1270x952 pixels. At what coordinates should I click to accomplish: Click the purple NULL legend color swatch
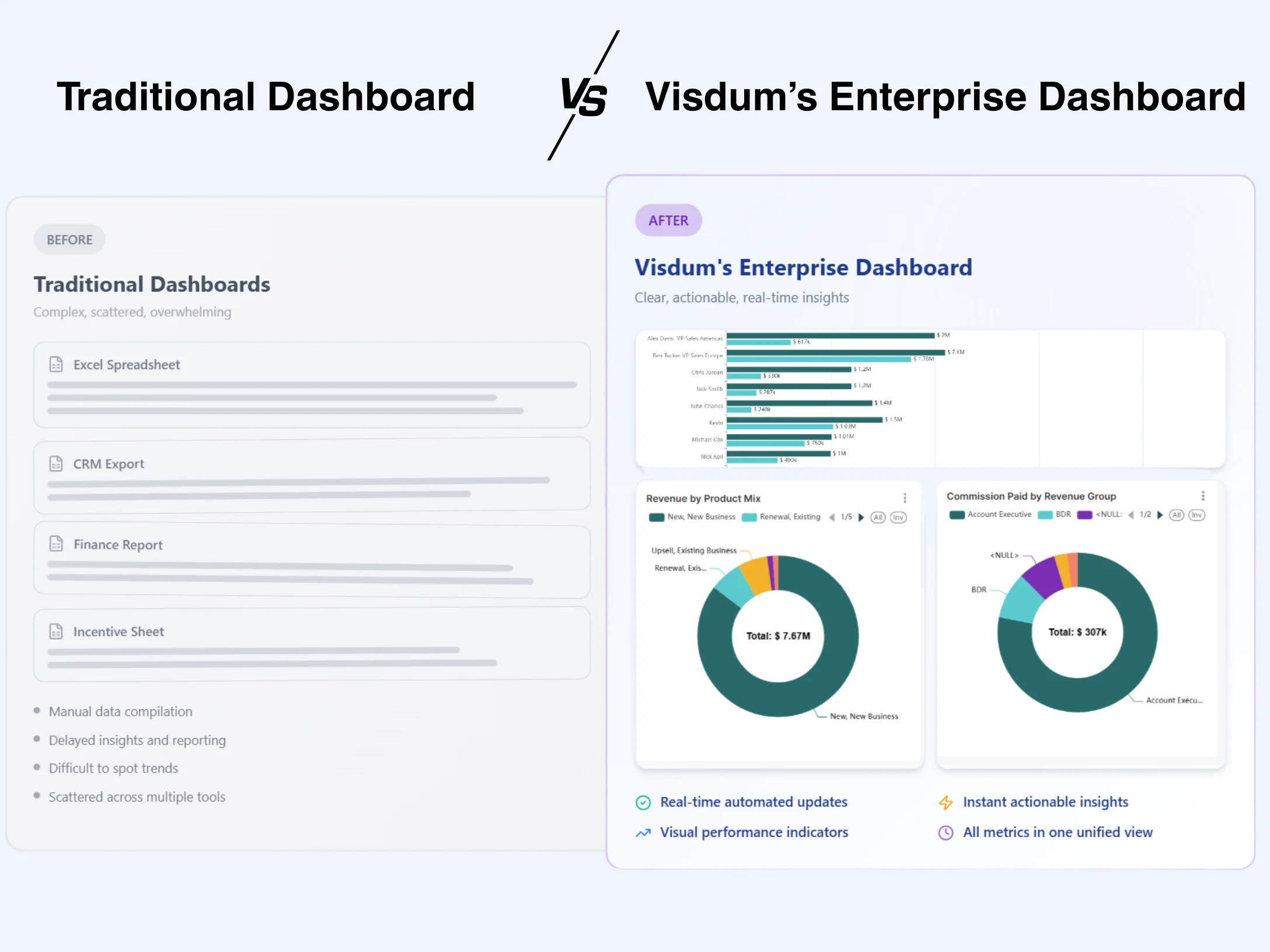point(1084,515)
